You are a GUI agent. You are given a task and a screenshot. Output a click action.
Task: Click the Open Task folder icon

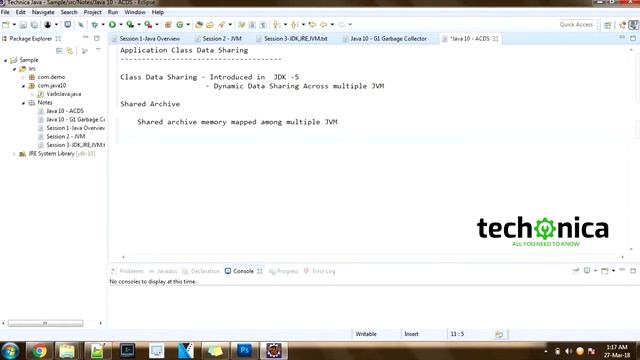click(x=210, y=25)
